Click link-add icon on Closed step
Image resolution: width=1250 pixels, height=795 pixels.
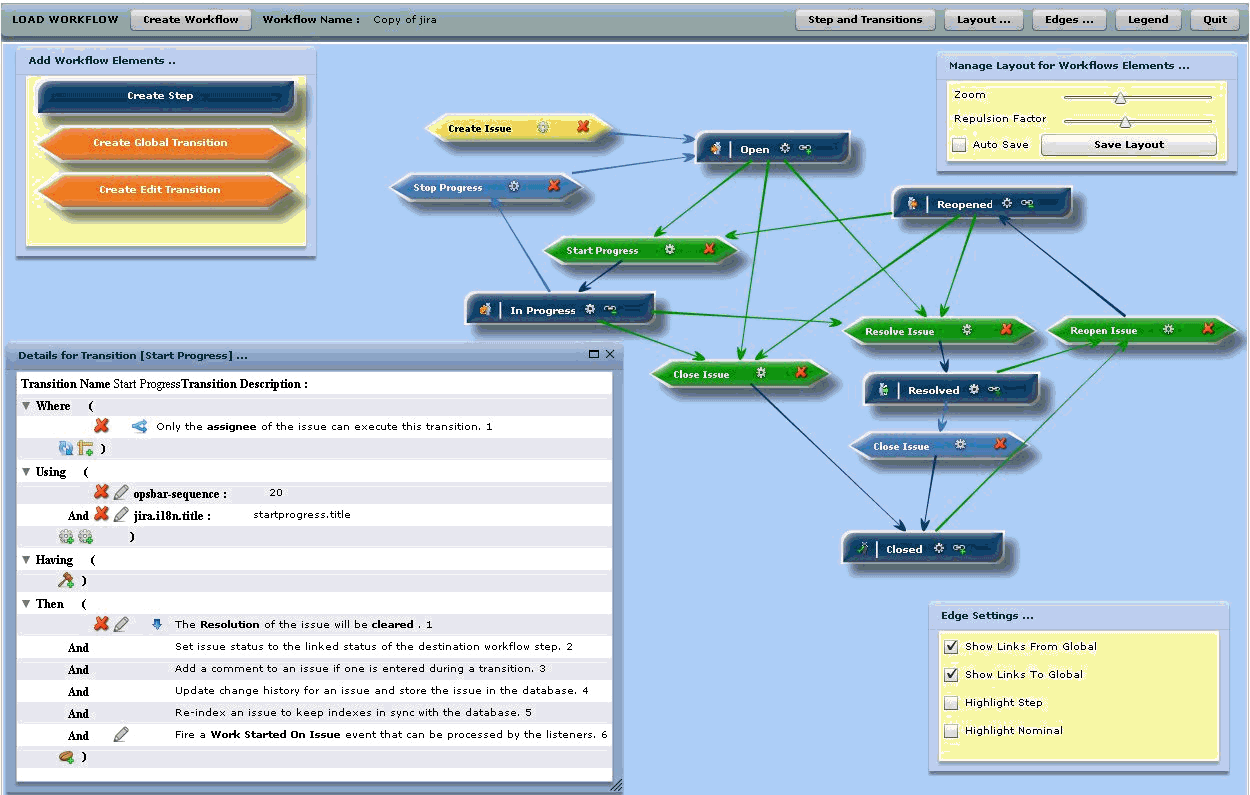(959, 548)
